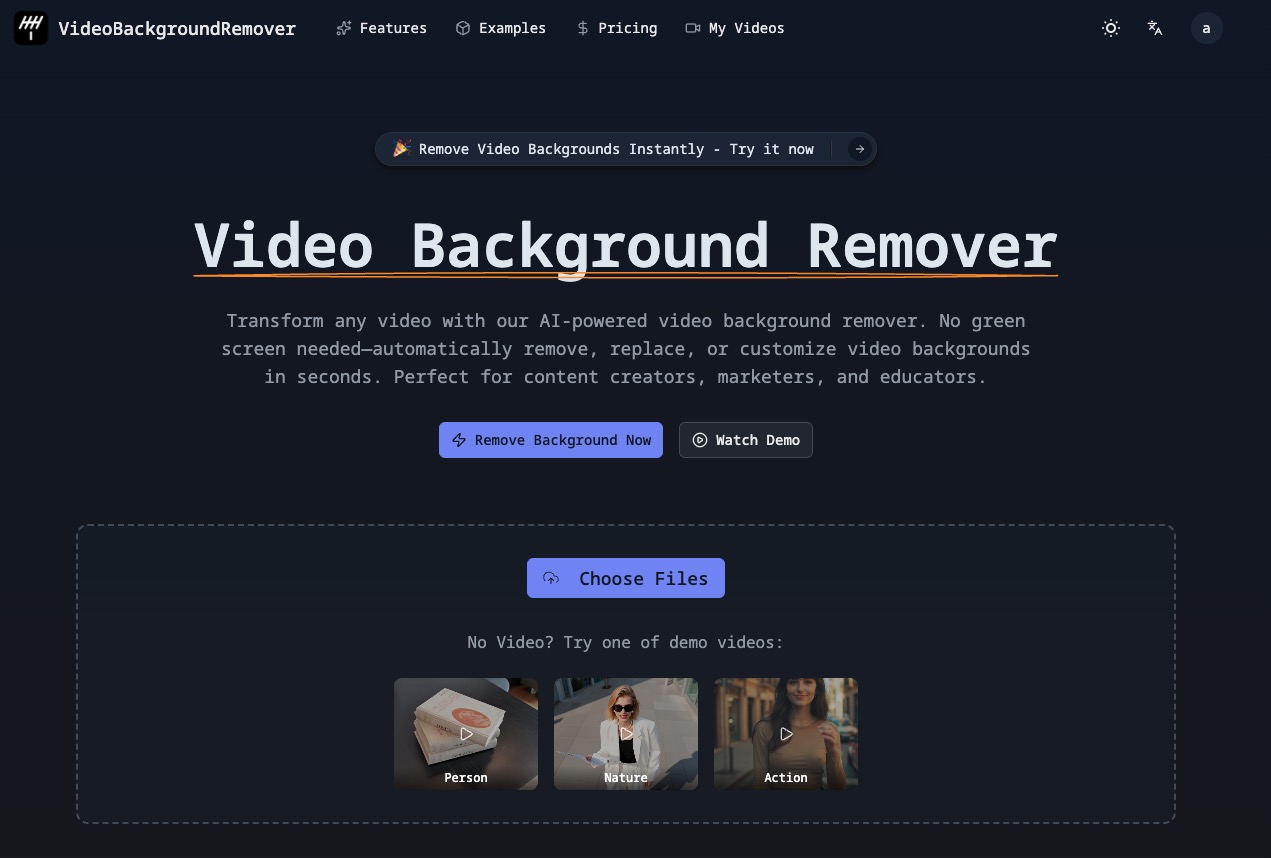Play the Action demo video

coord(786,734)
